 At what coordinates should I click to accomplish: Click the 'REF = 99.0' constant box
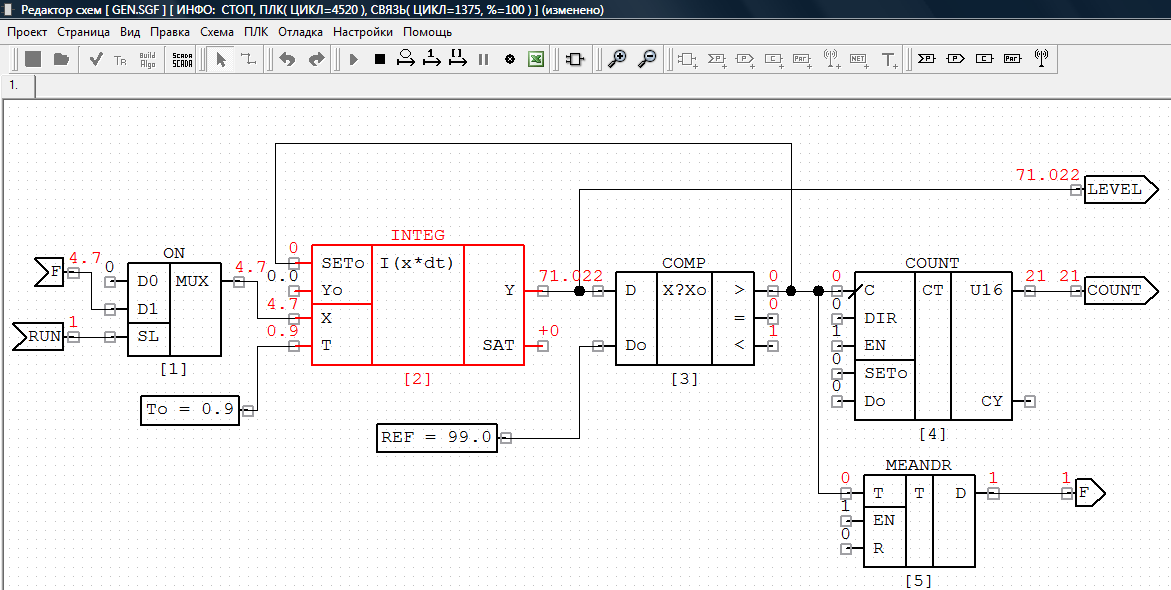pyautogui.click(x=436, y=438)
